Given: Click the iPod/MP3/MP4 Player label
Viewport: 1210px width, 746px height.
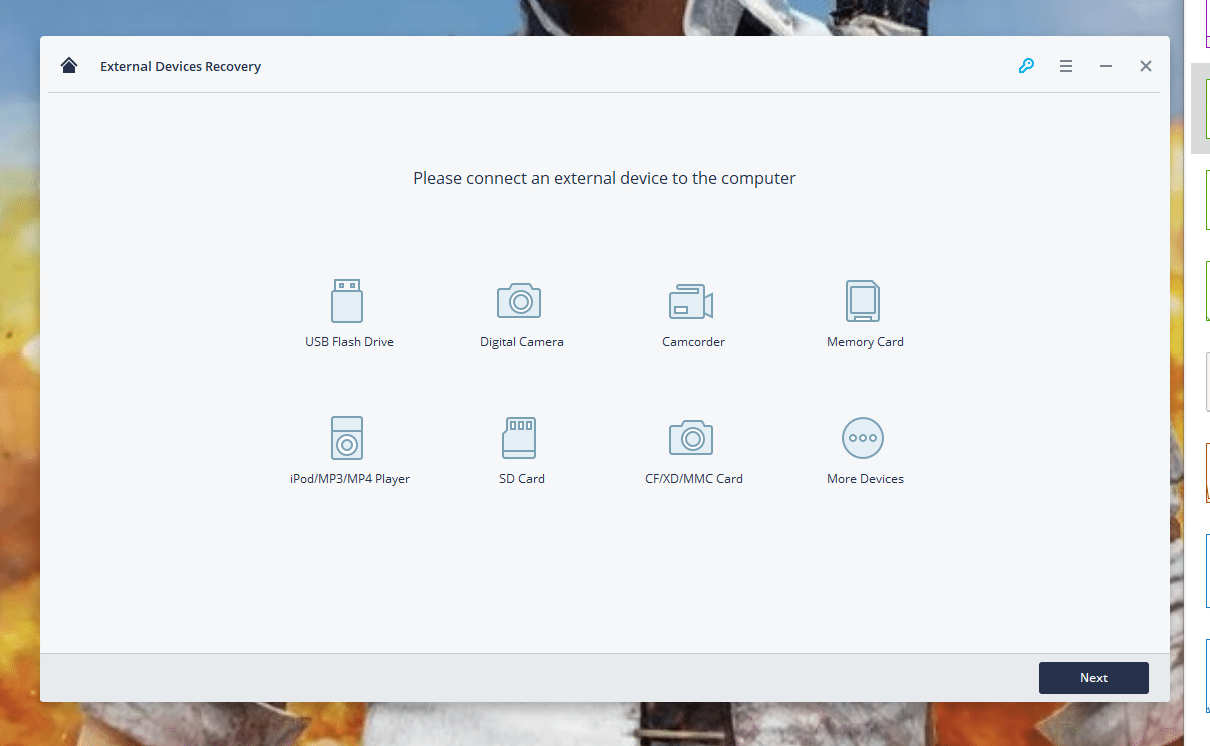Looking at the screenshot, I should [x=350, y=479].
